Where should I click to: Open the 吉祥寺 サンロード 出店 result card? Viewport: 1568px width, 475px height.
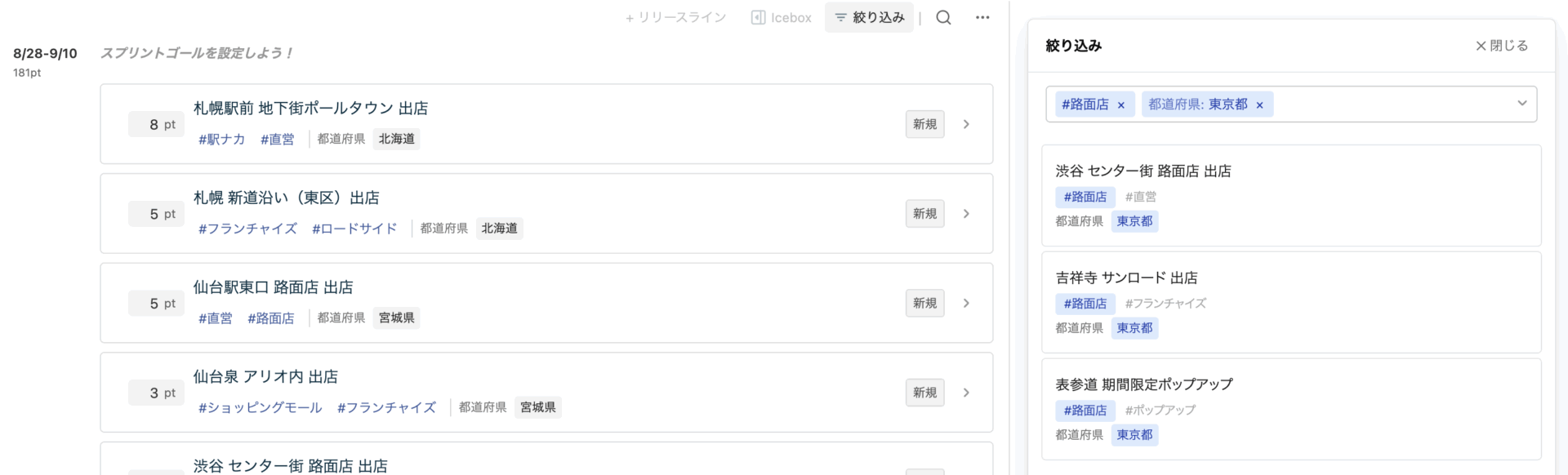pos(1291,302)
